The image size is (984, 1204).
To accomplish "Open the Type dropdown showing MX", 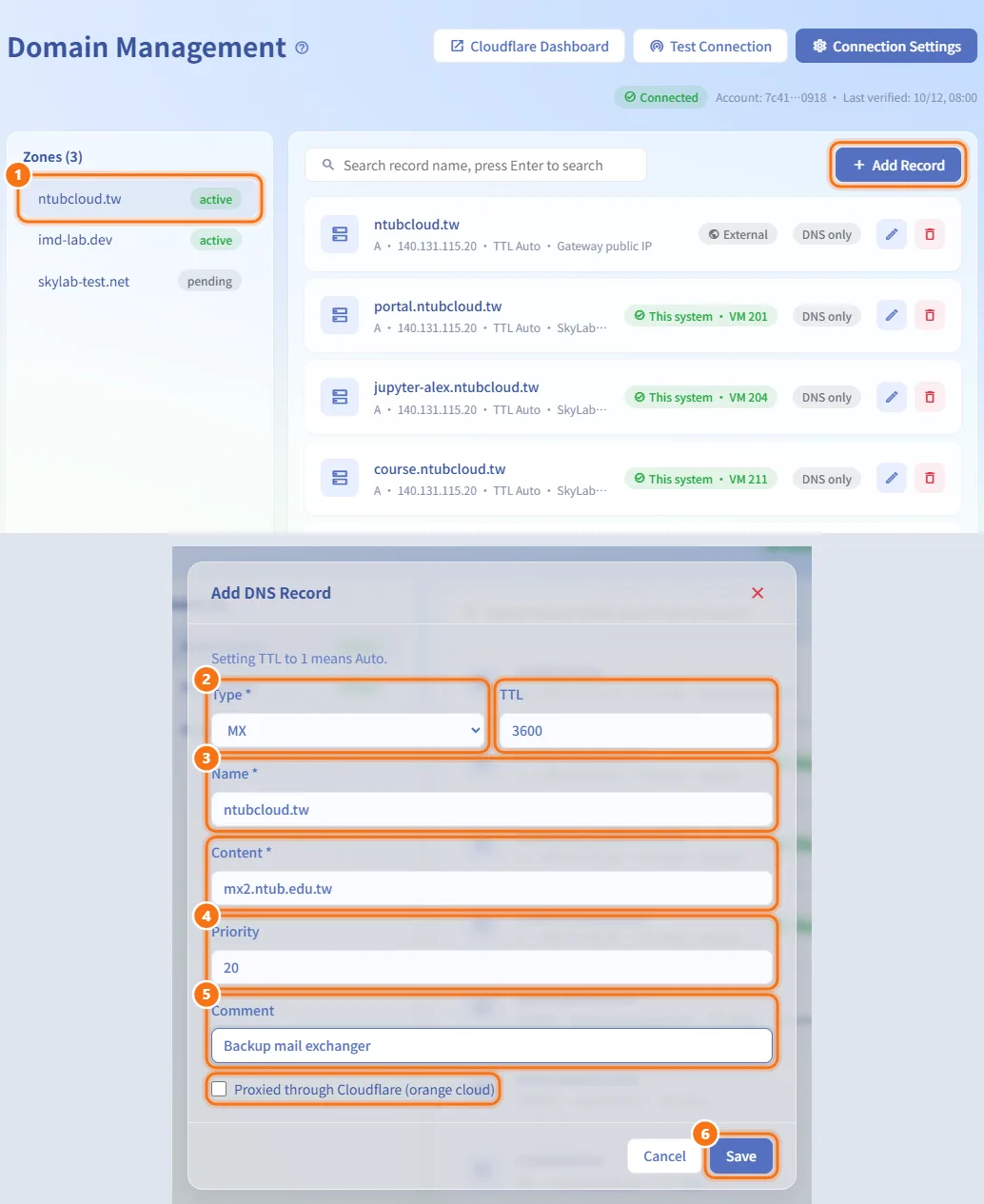I will point(349,730).
